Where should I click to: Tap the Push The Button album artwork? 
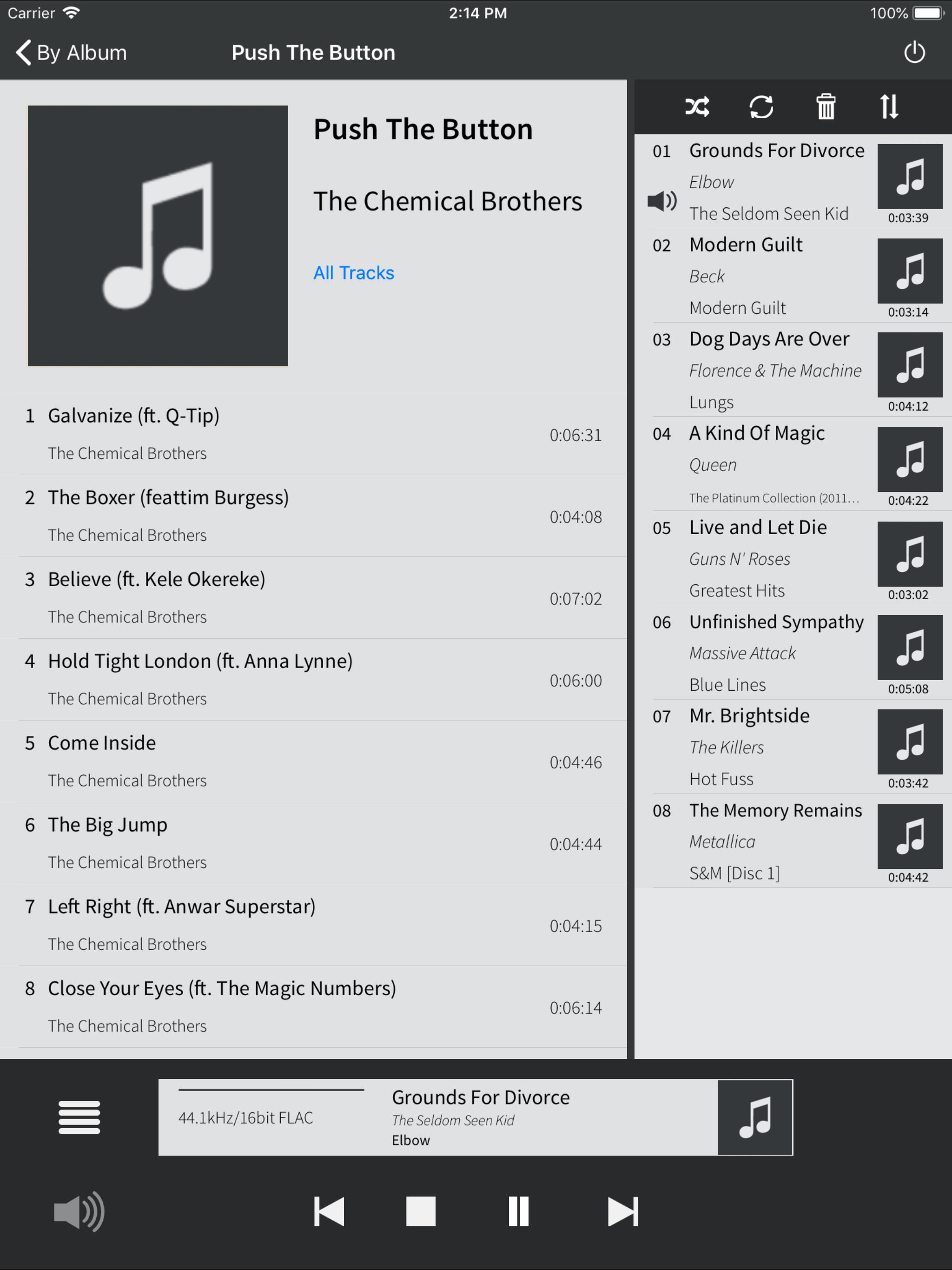[x=158, y=236]
